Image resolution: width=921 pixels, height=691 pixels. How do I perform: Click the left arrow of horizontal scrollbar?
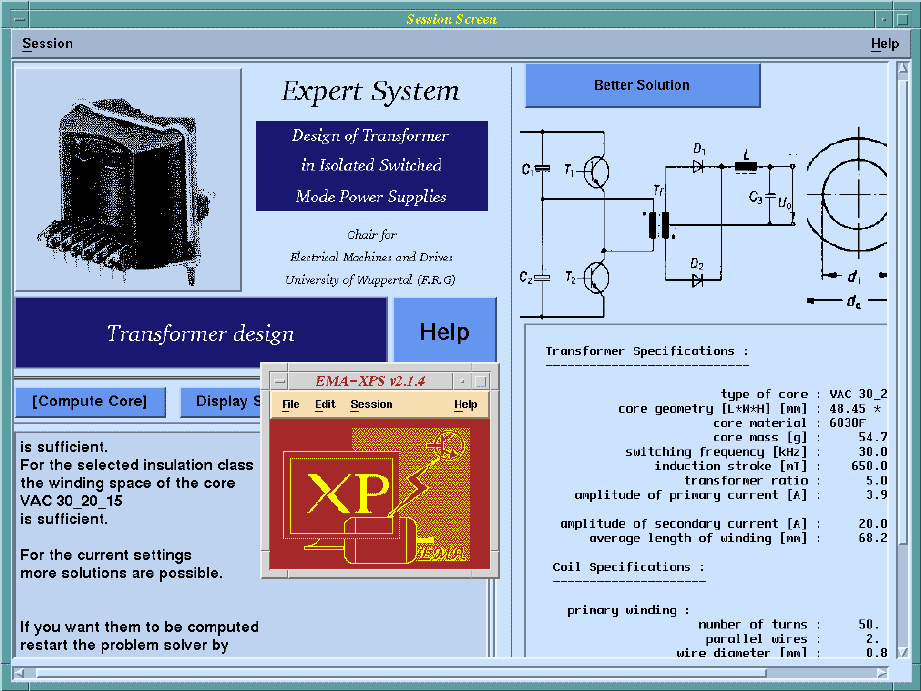[22, 672]
